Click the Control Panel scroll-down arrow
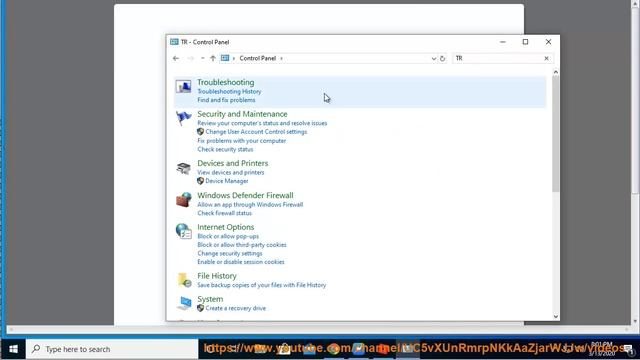640x360 pixels. click(x=556, y=317)
